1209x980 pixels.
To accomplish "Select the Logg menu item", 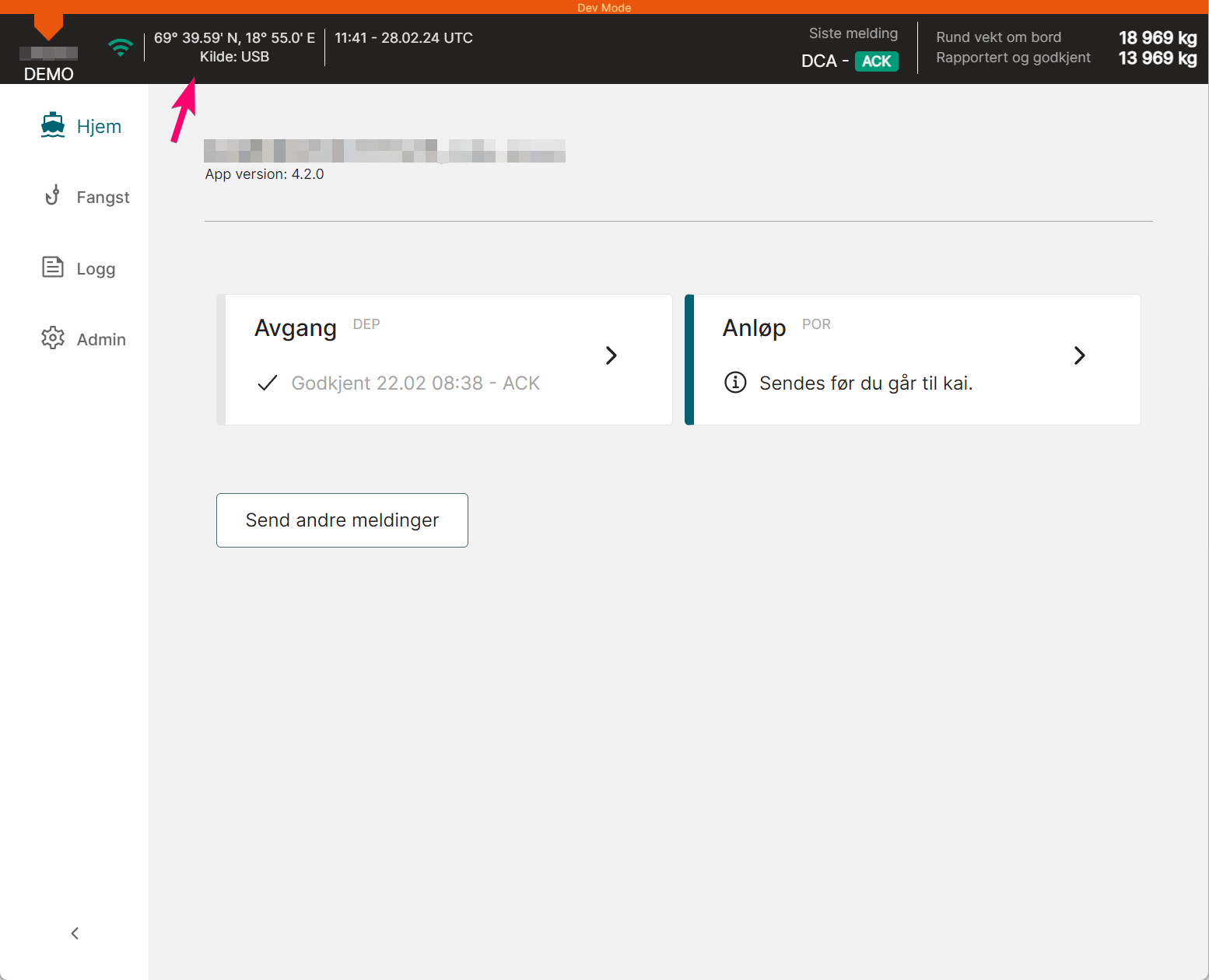I will pos(79,268).
